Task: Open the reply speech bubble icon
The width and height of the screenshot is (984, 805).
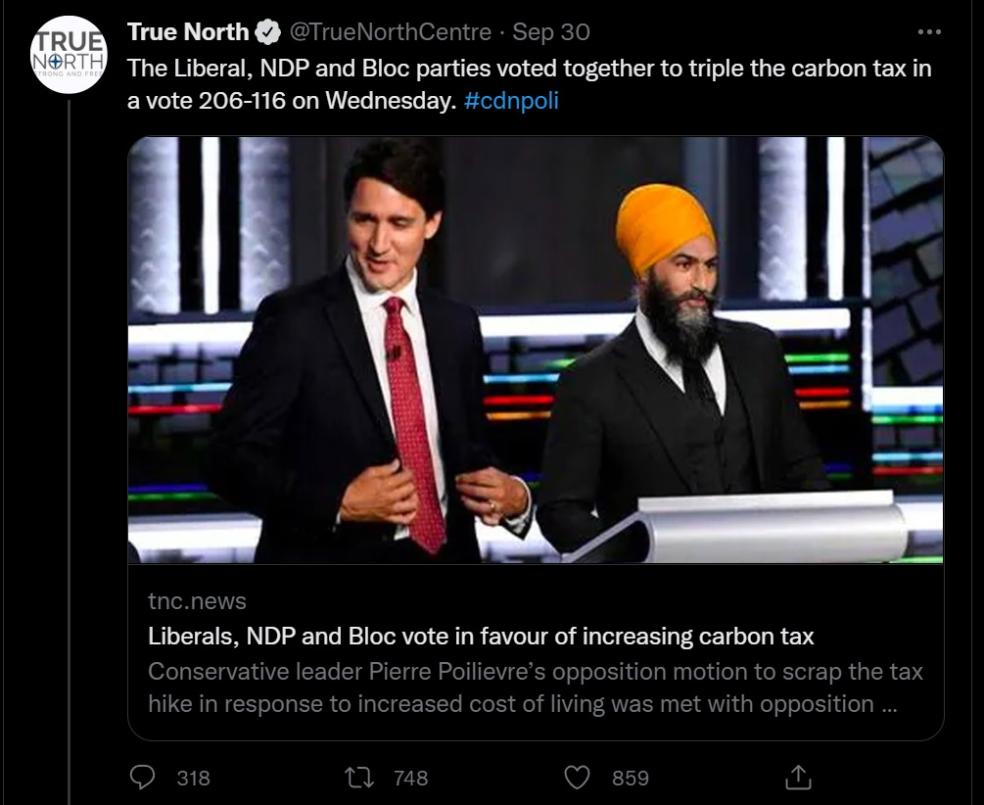Action: [145, 777]
